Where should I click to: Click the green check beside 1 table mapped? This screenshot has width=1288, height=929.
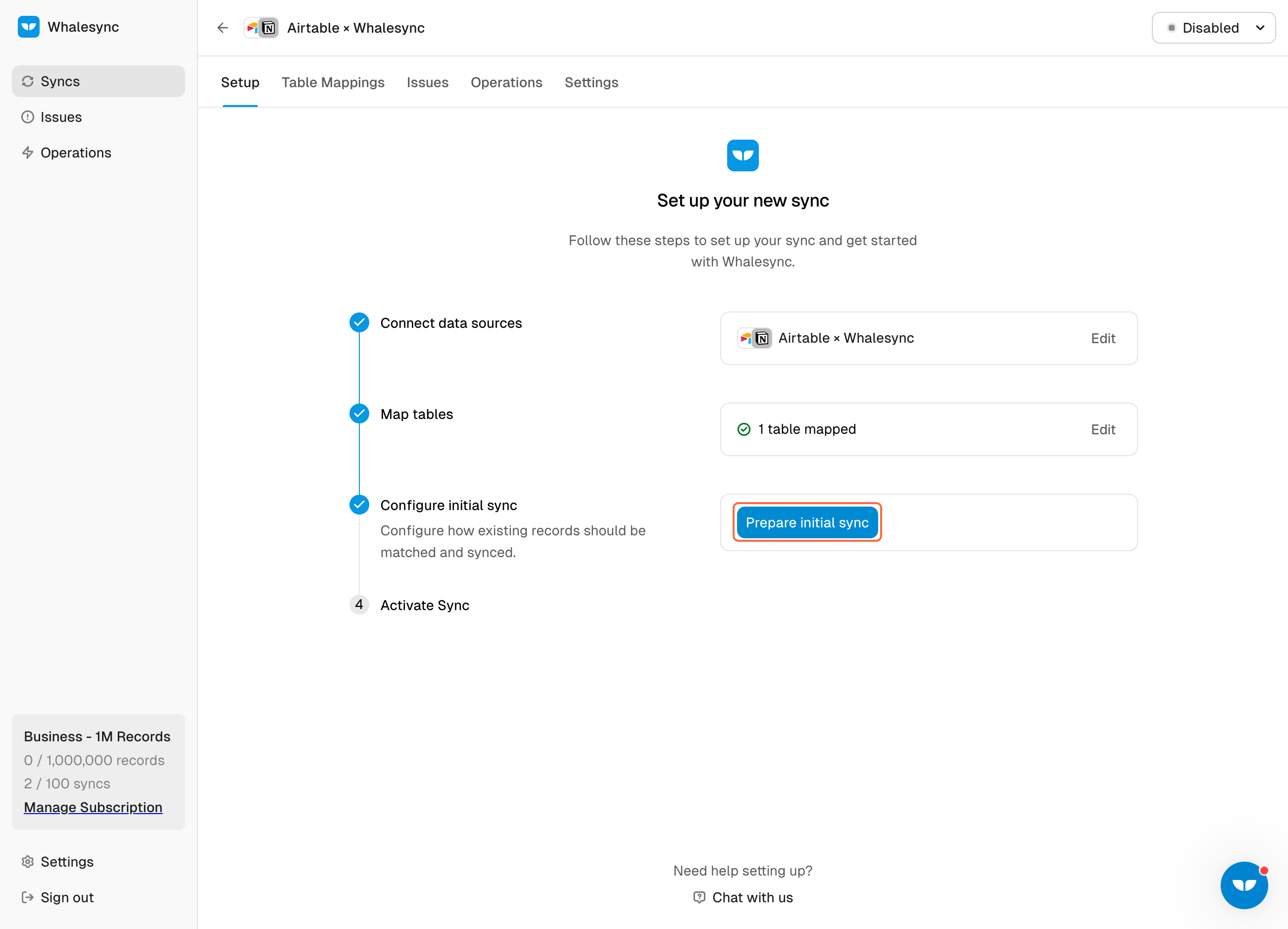744,429
